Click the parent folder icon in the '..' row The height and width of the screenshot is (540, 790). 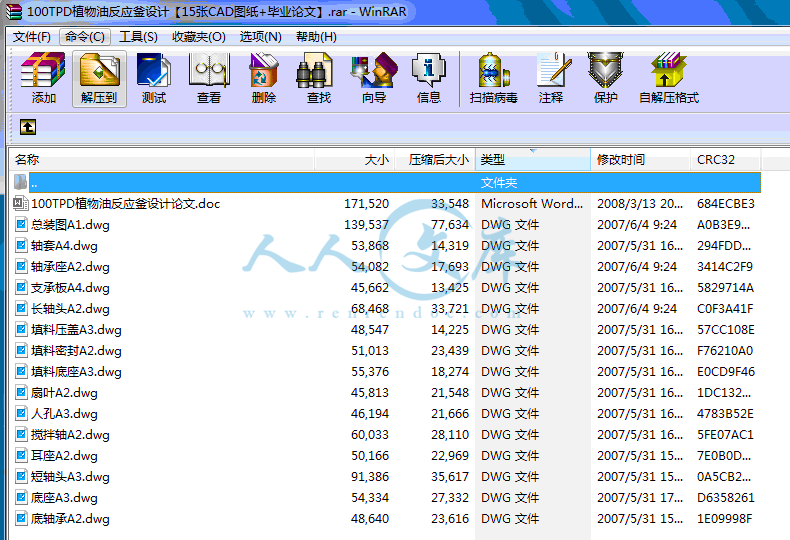[x=20, y=182]
